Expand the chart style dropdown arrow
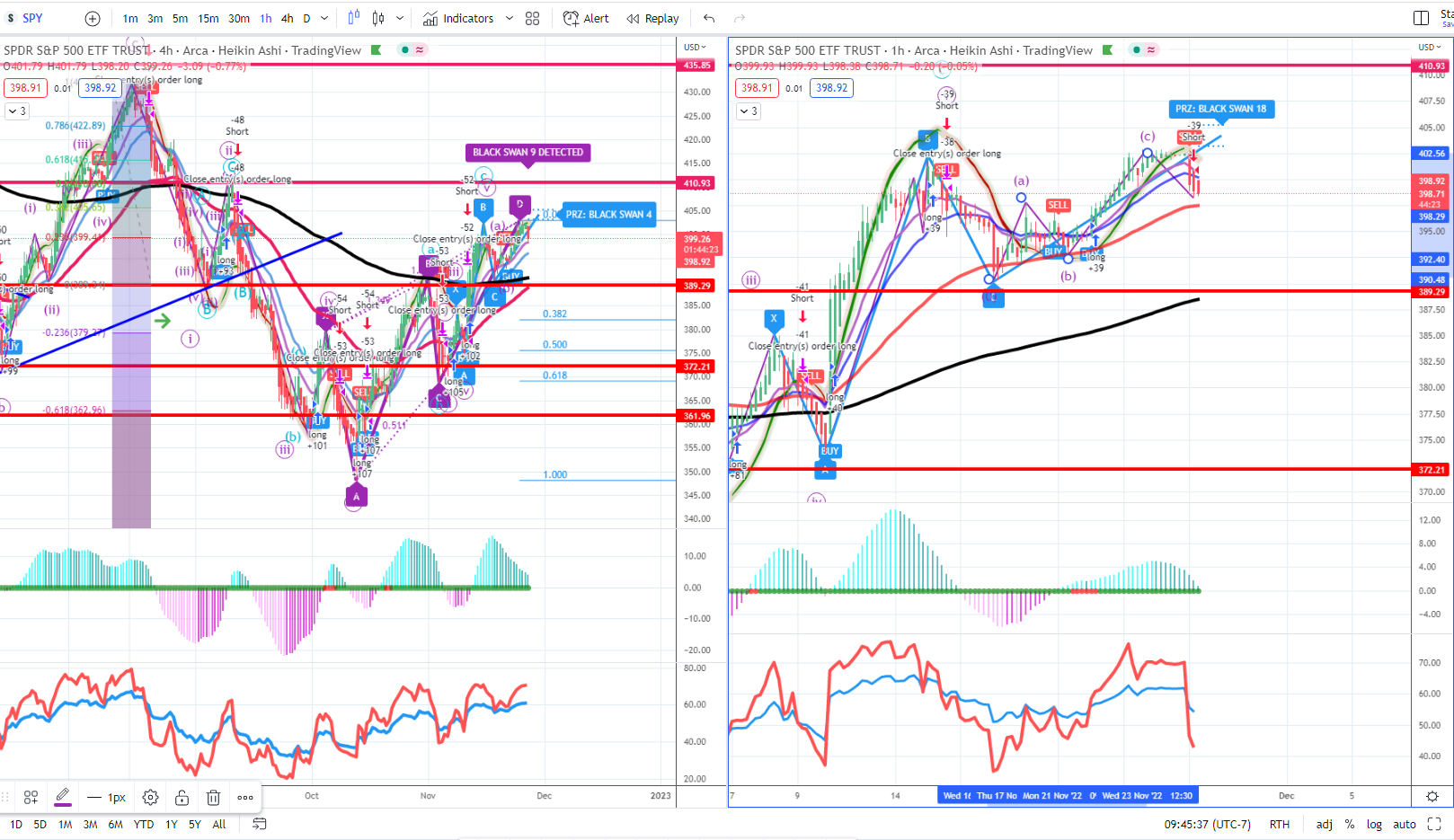Image resolution: width=1454 pixels, height=840 pixels. coord(400,18)
